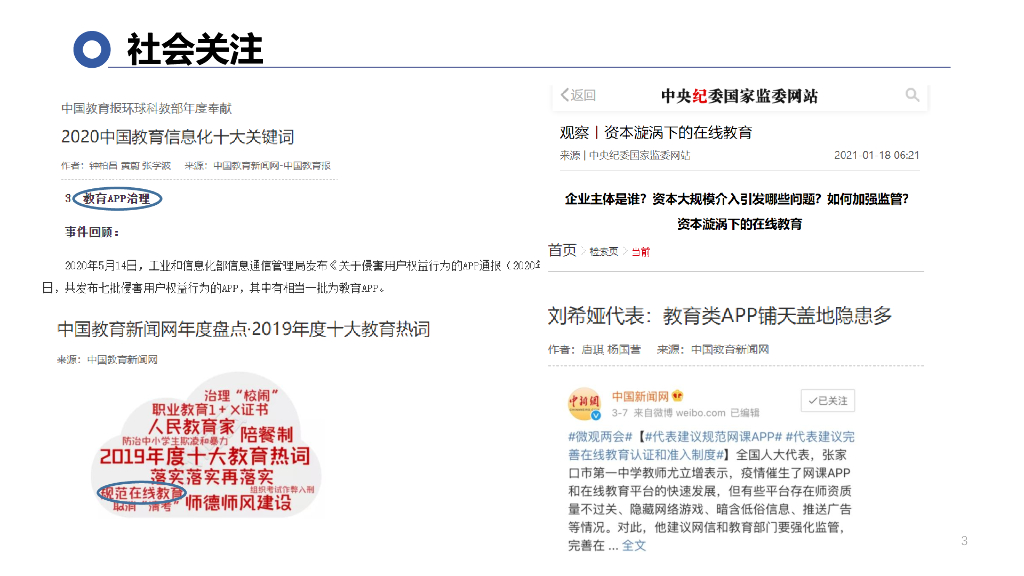The width and height of the screenshot is (1024, 576).
Task: Click the 师德师风建设 phrase in word cloud
Action: 238,502
